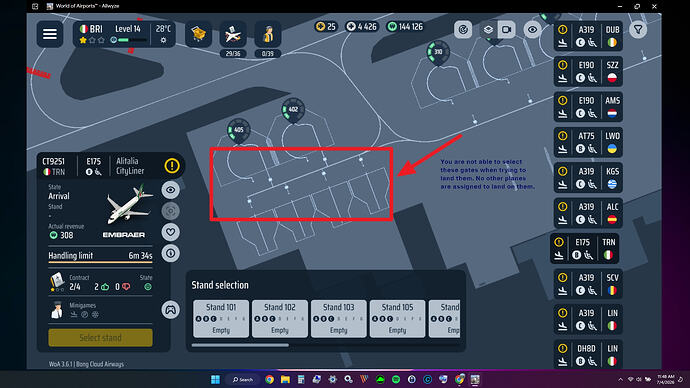Select the A319 DUB flight in list
Image resolution: width=690 pixels, height=388 pixels.
click(588, 36)
